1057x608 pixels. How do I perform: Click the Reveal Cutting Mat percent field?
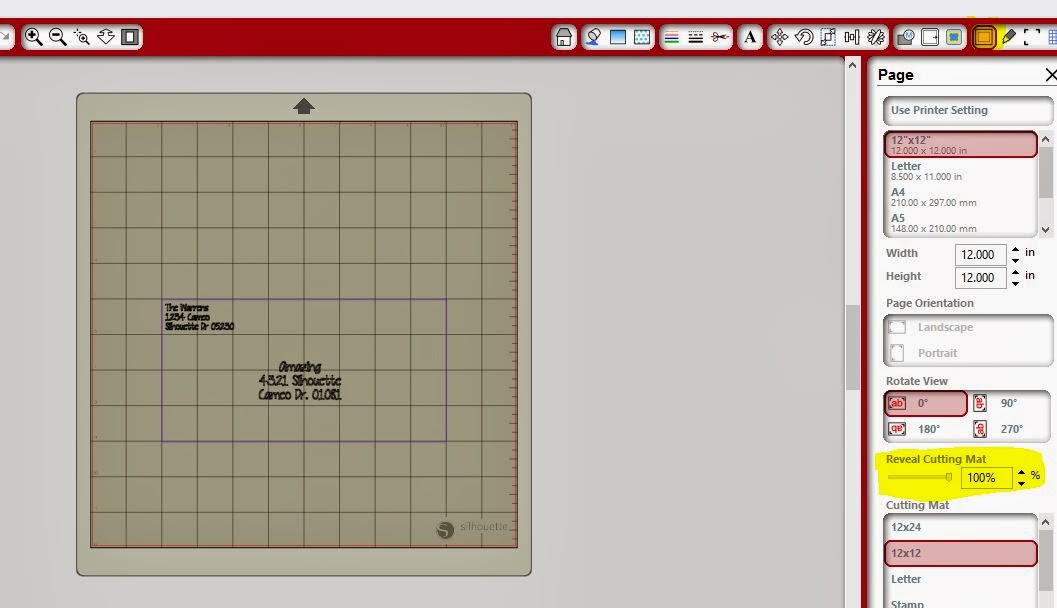click(x=986, y=477)
